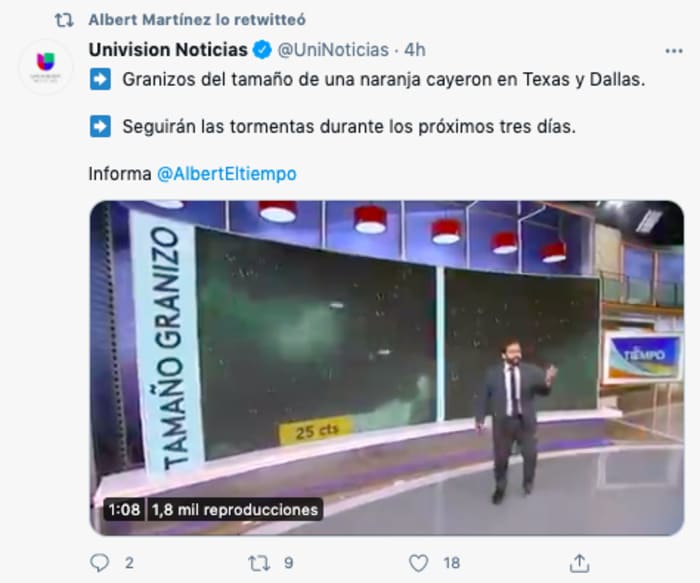
Task: Click the retweet count 9
Action: point(289,563)
